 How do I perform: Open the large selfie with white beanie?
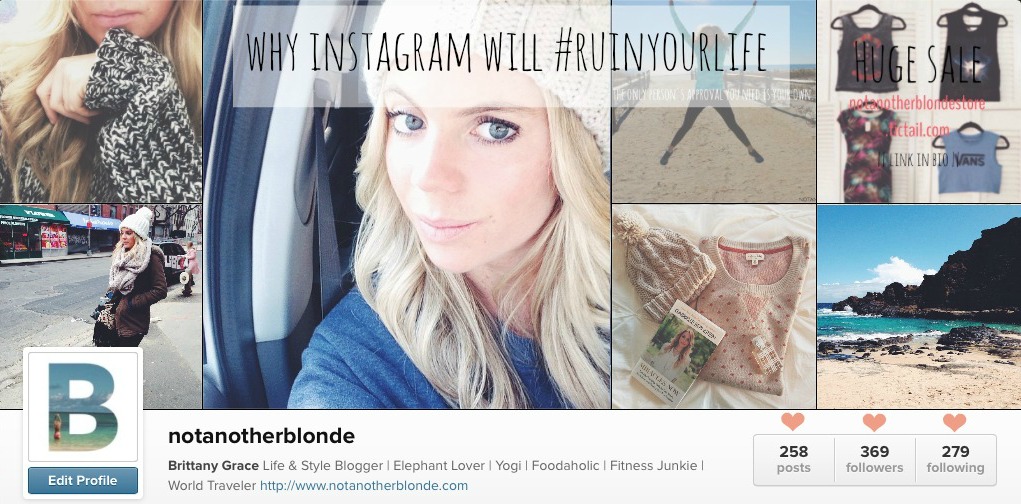(x=407, y=204)
